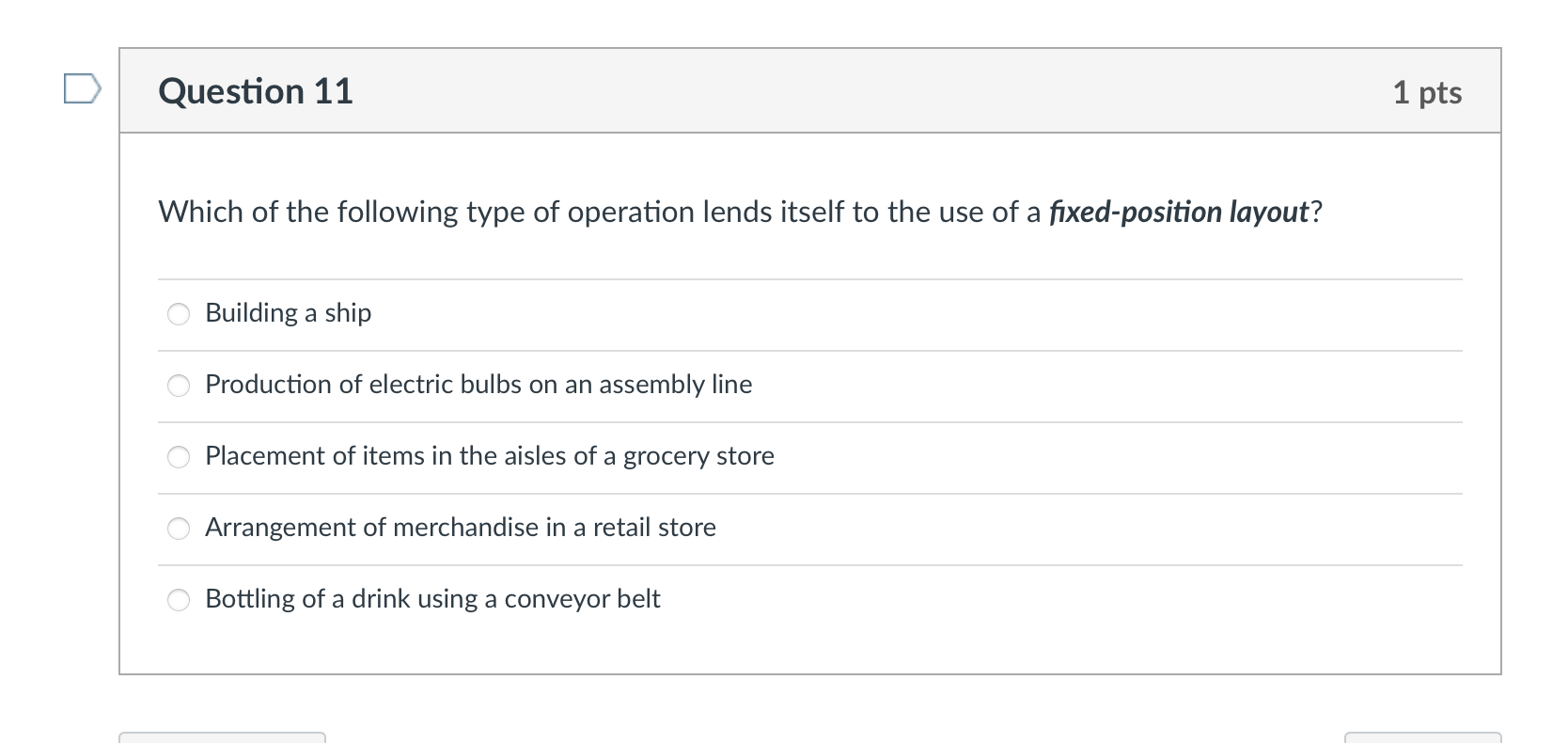Select "Placement of items in the aisles of a grocery store"

coord(178,456)
